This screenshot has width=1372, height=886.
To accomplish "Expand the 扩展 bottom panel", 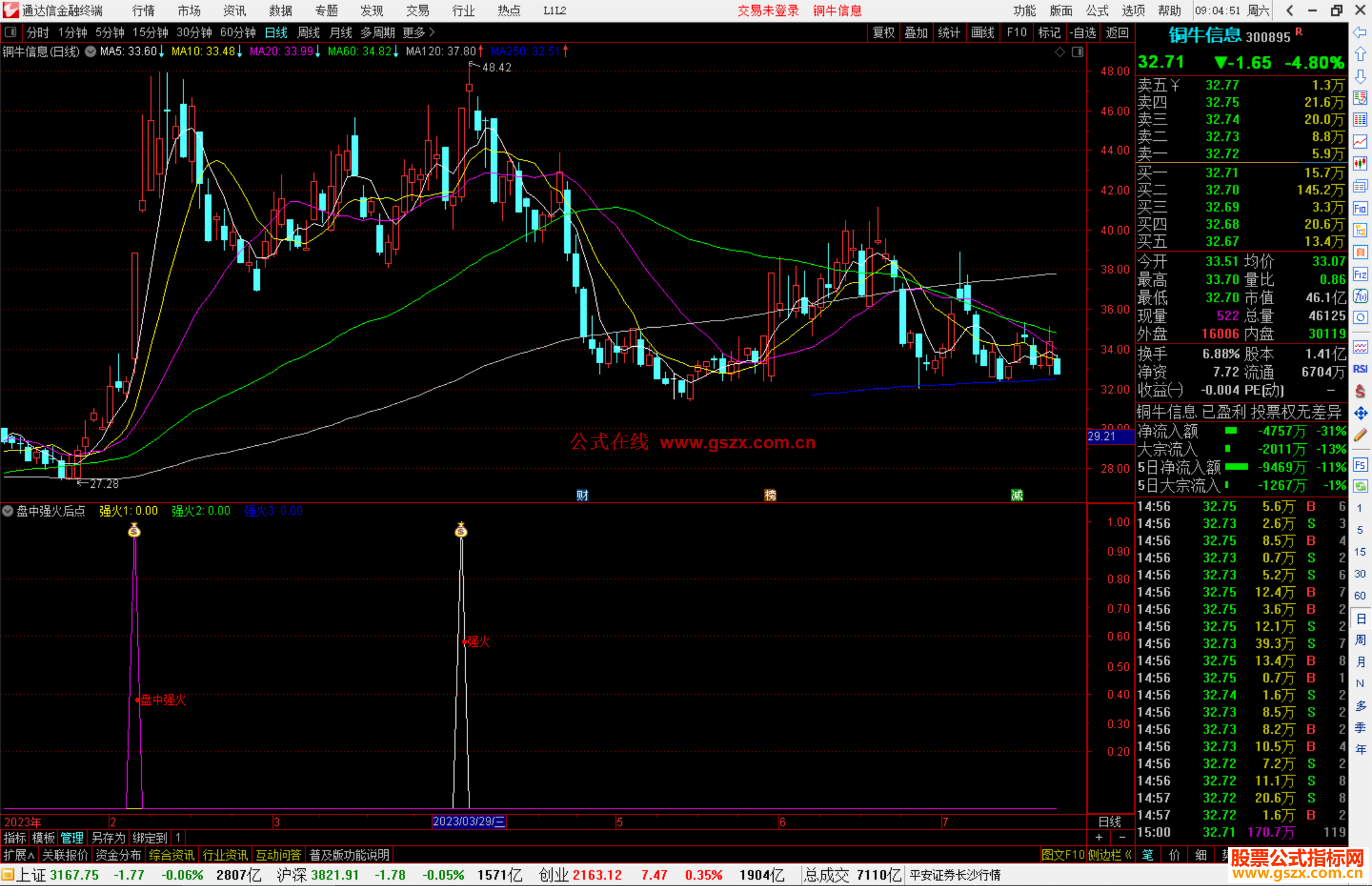I will click(x=18, y=855).
